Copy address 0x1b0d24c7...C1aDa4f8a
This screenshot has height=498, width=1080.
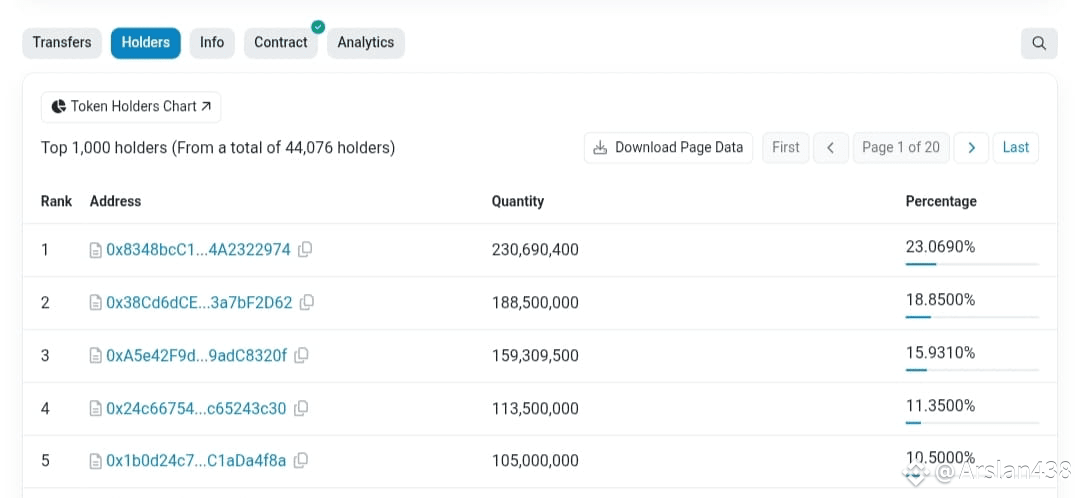click(x=301, y=461)
